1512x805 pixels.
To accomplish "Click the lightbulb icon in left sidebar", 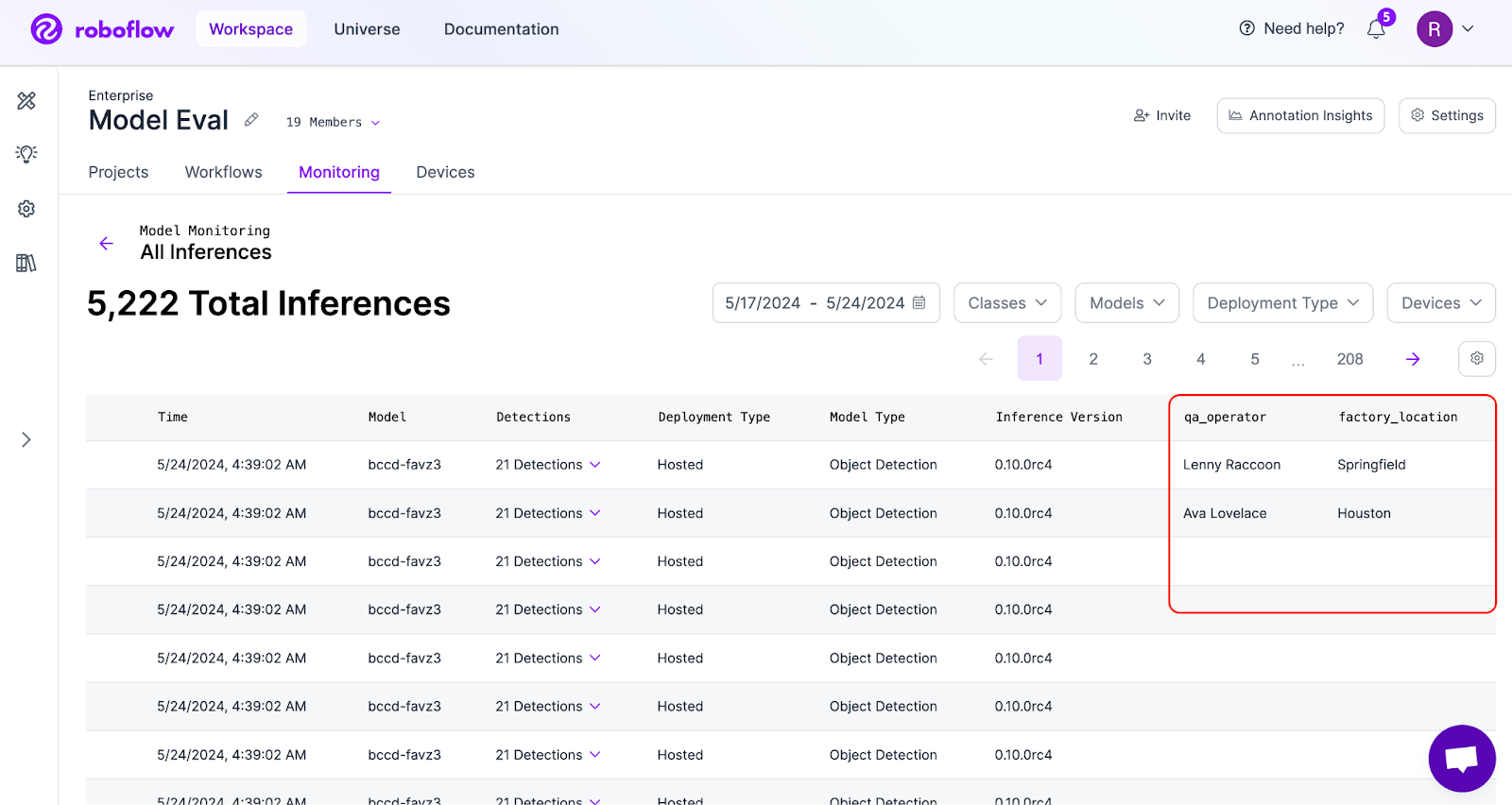I will [26, 154].
